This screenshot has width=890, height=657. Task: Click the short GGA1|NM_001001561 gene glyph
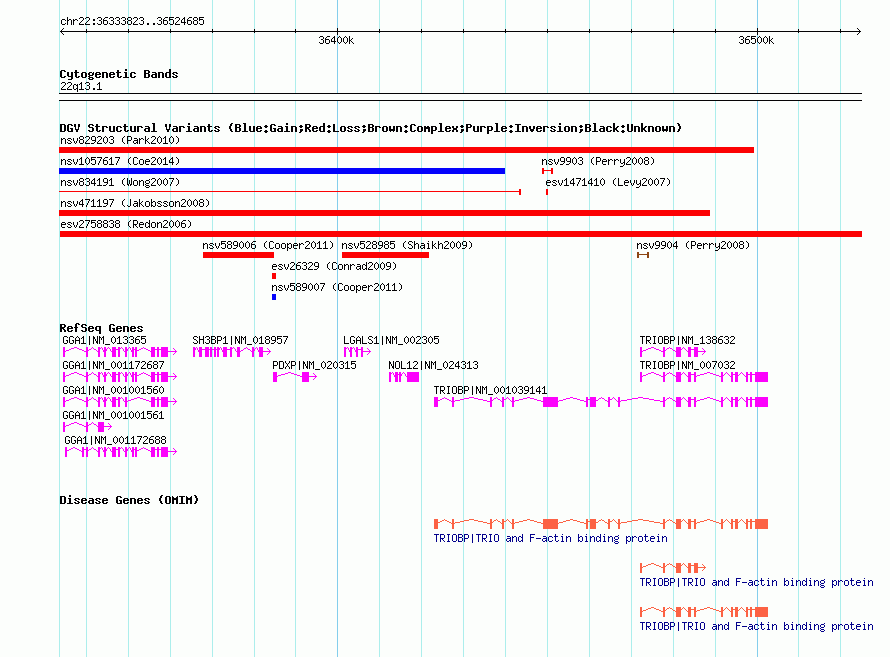tap(87, 427)
